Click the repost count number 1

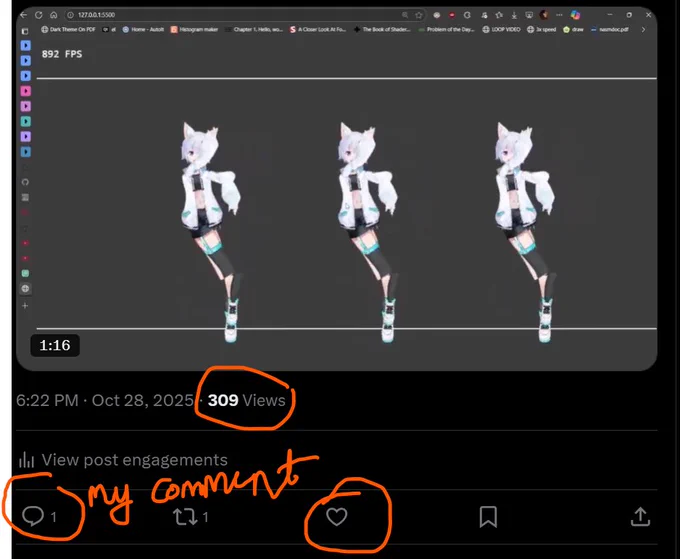[205, 517]
